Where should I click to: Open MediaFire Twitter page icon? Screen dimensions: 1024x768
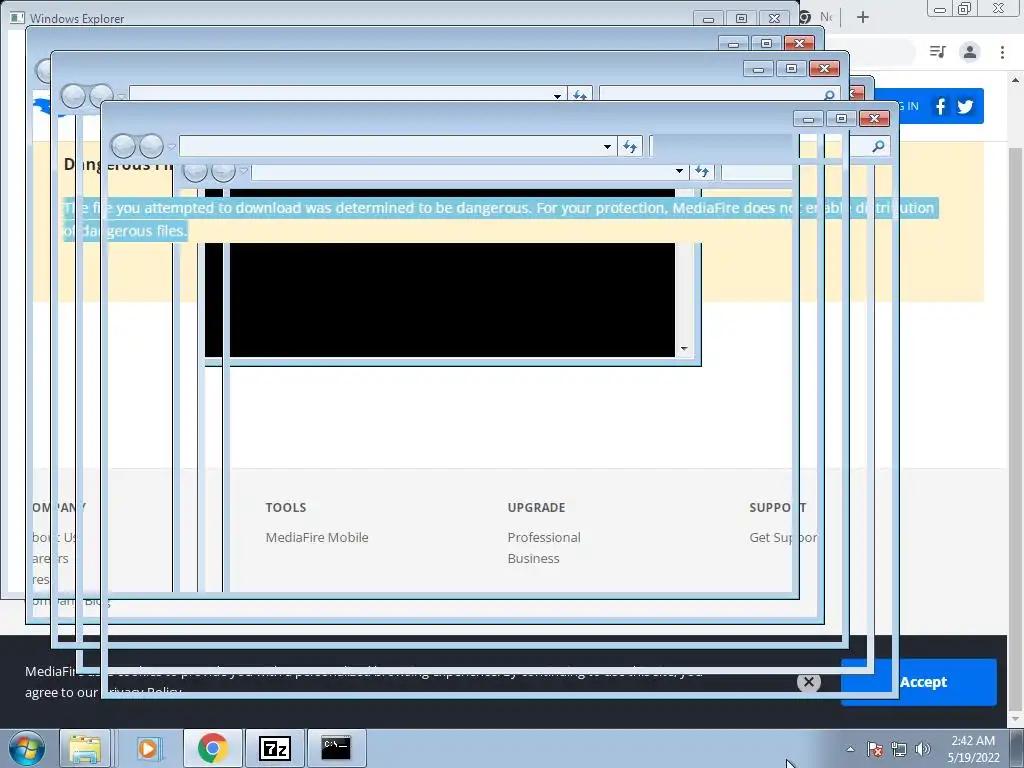965,106
